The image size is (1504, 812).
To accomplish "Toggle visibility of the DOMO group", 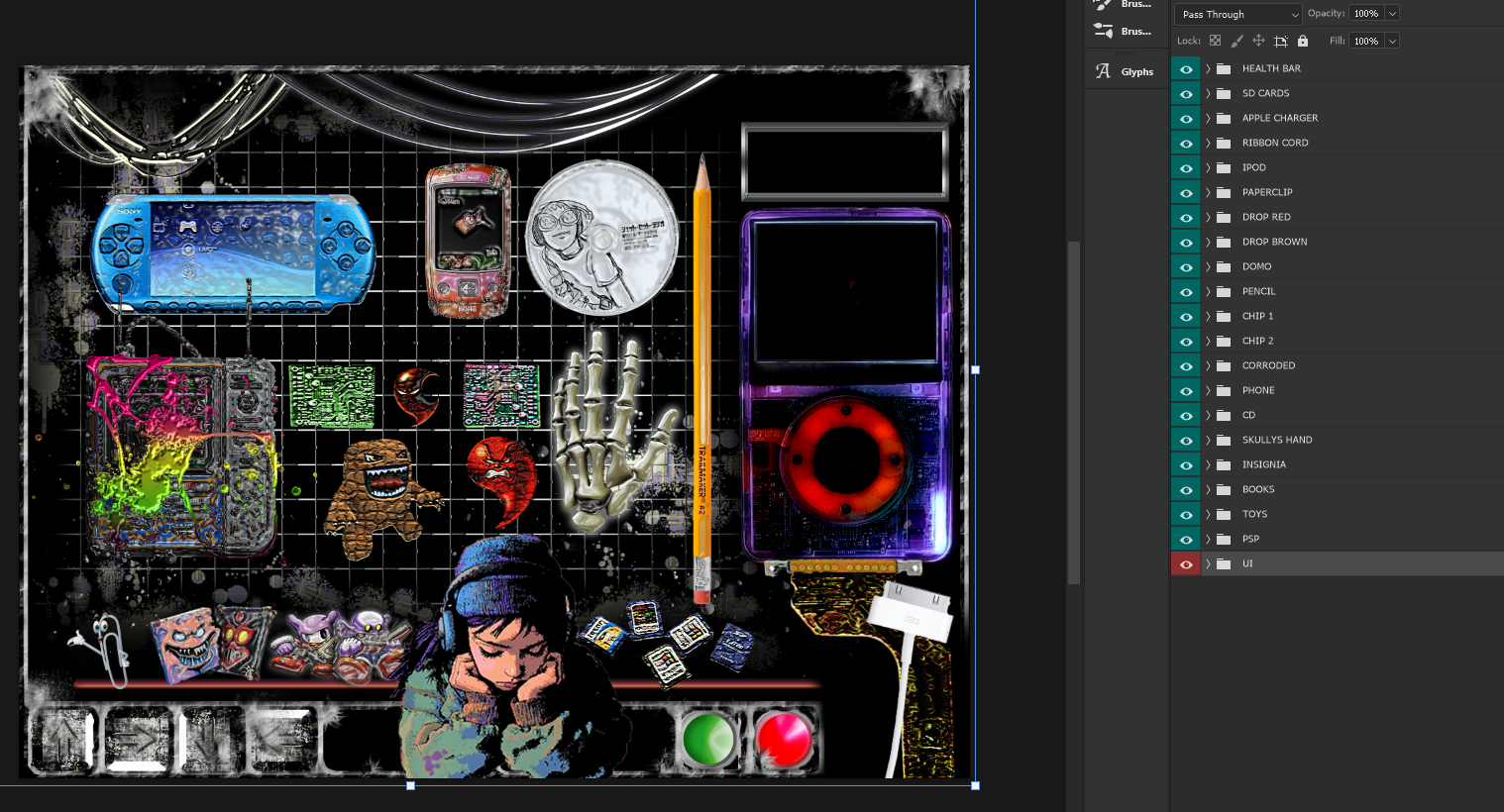I will pyautogui.click(x=1186, y=266).
